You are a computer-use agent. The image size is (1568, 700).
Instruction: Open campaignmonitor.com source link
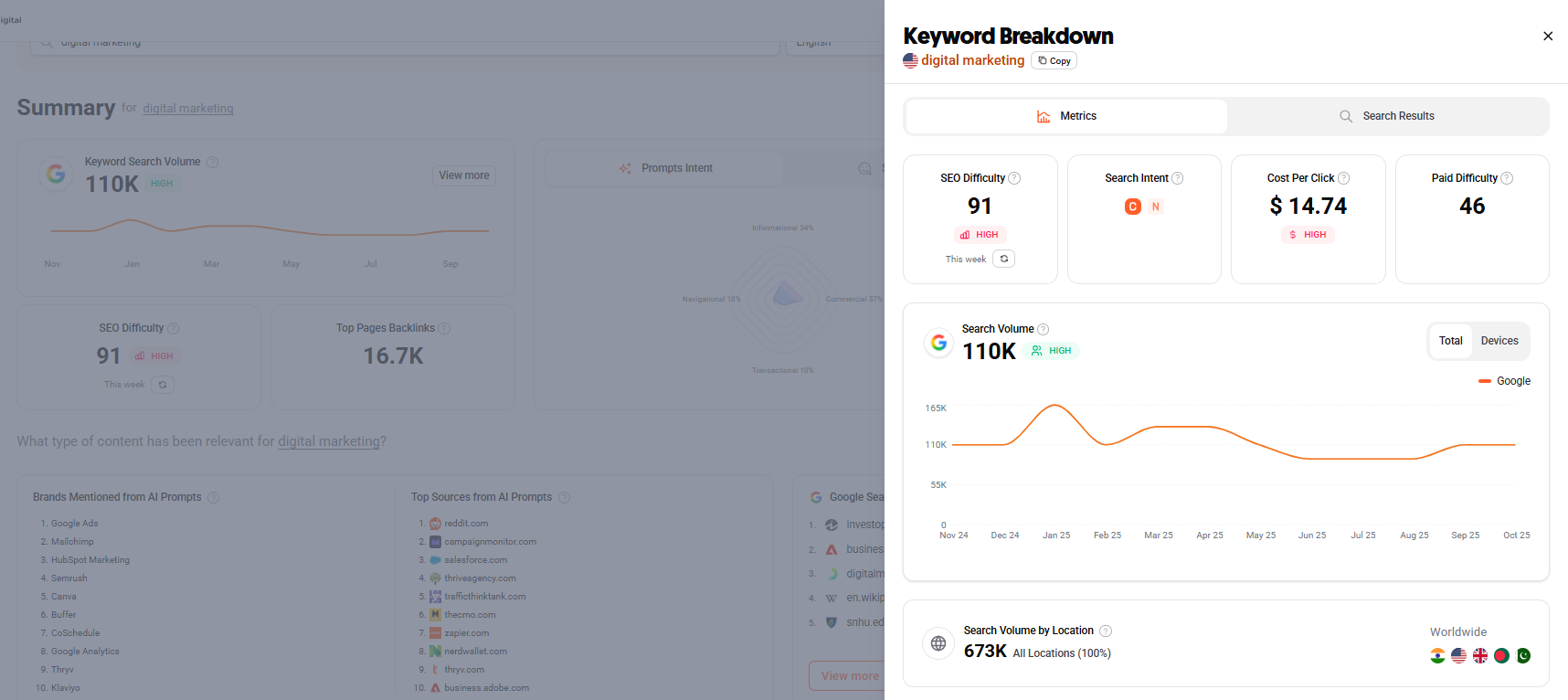pos(490,542)
